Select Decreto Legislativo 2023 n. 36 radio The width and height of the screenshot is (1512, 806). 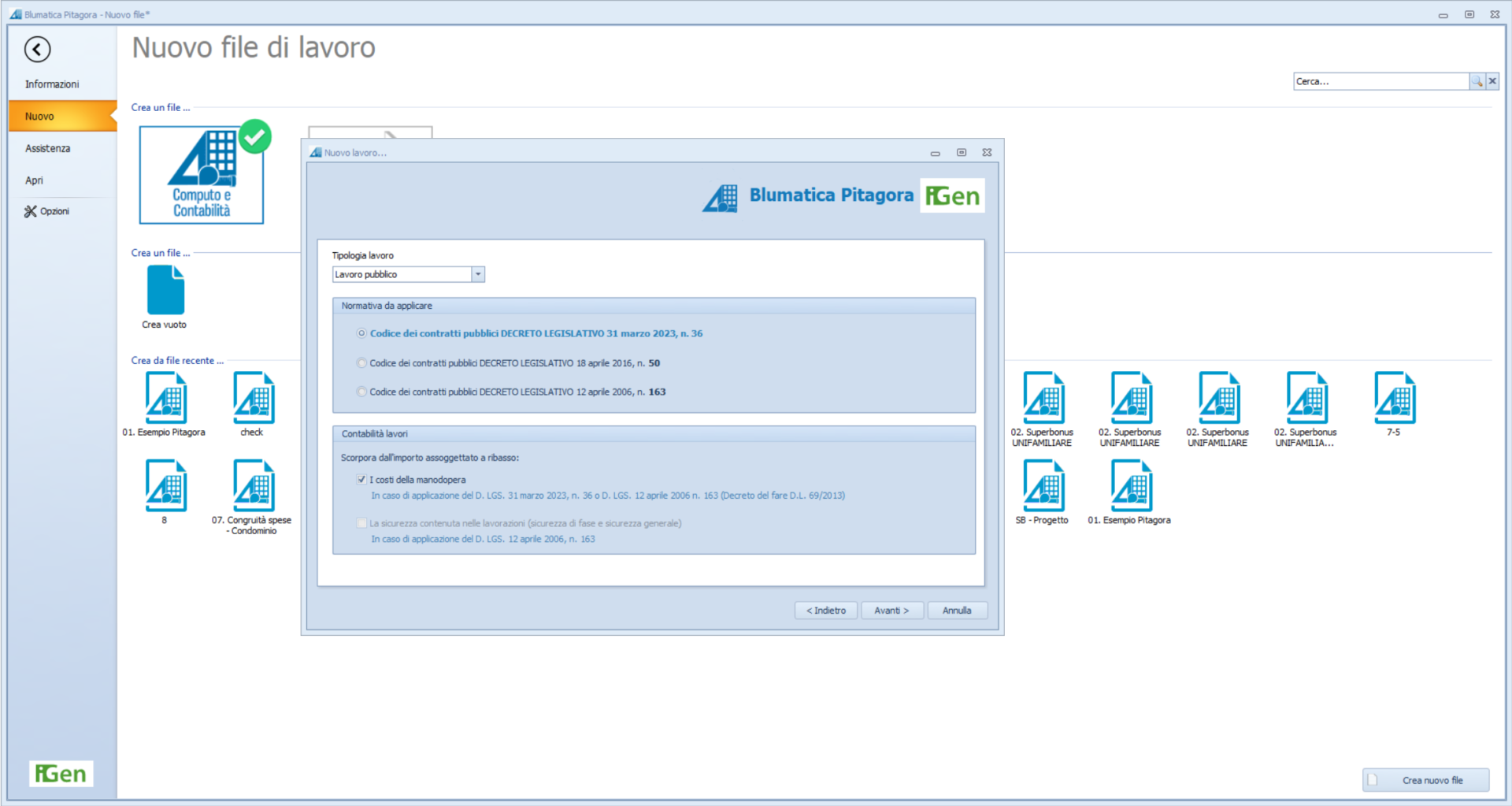pyautogui.click(x=361, y=333)
